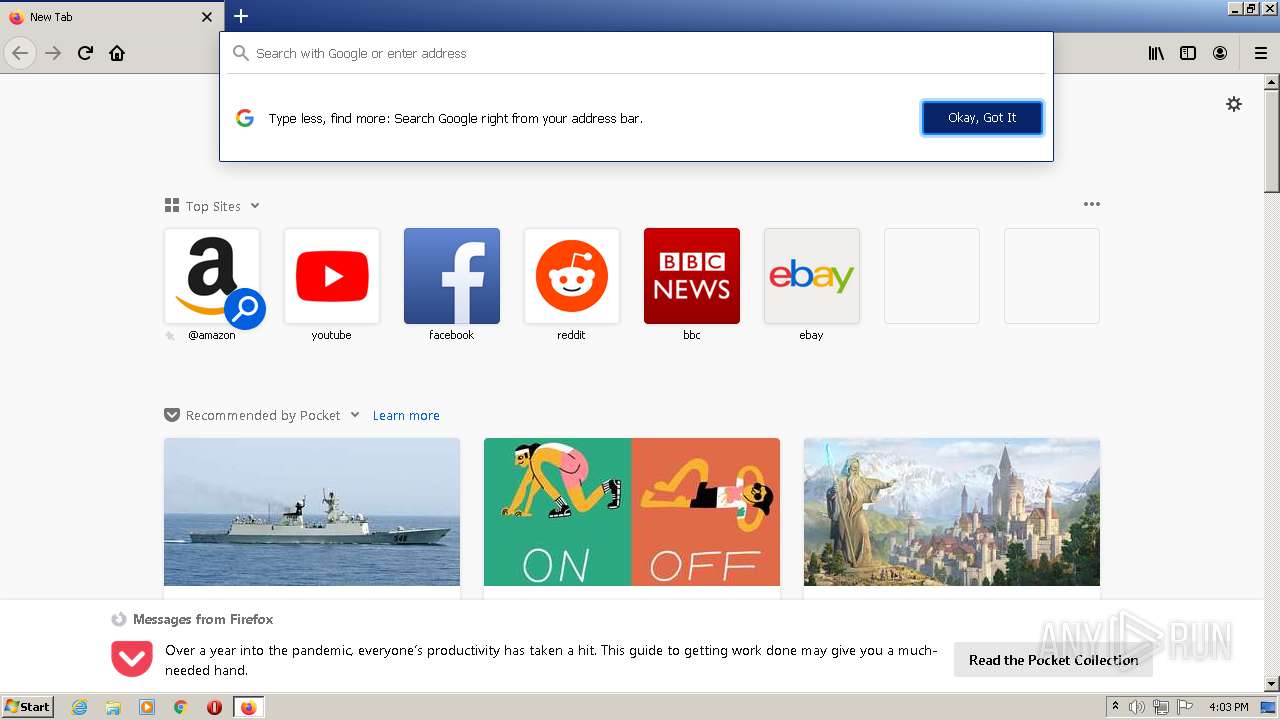Open the warship Pocket story thumbnail
1280x720 pixels.
point(312,512)
